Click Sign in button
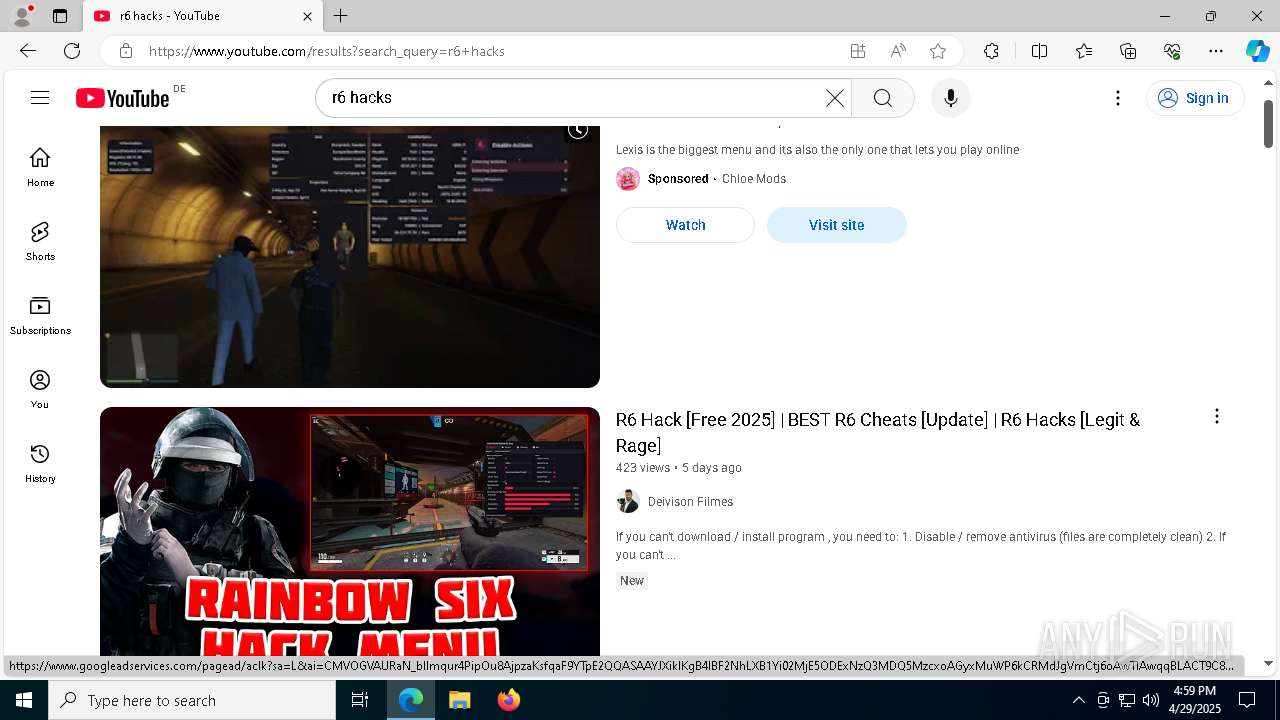The width and height of the screenshot is (1280, 720). tap(1195, 98)
